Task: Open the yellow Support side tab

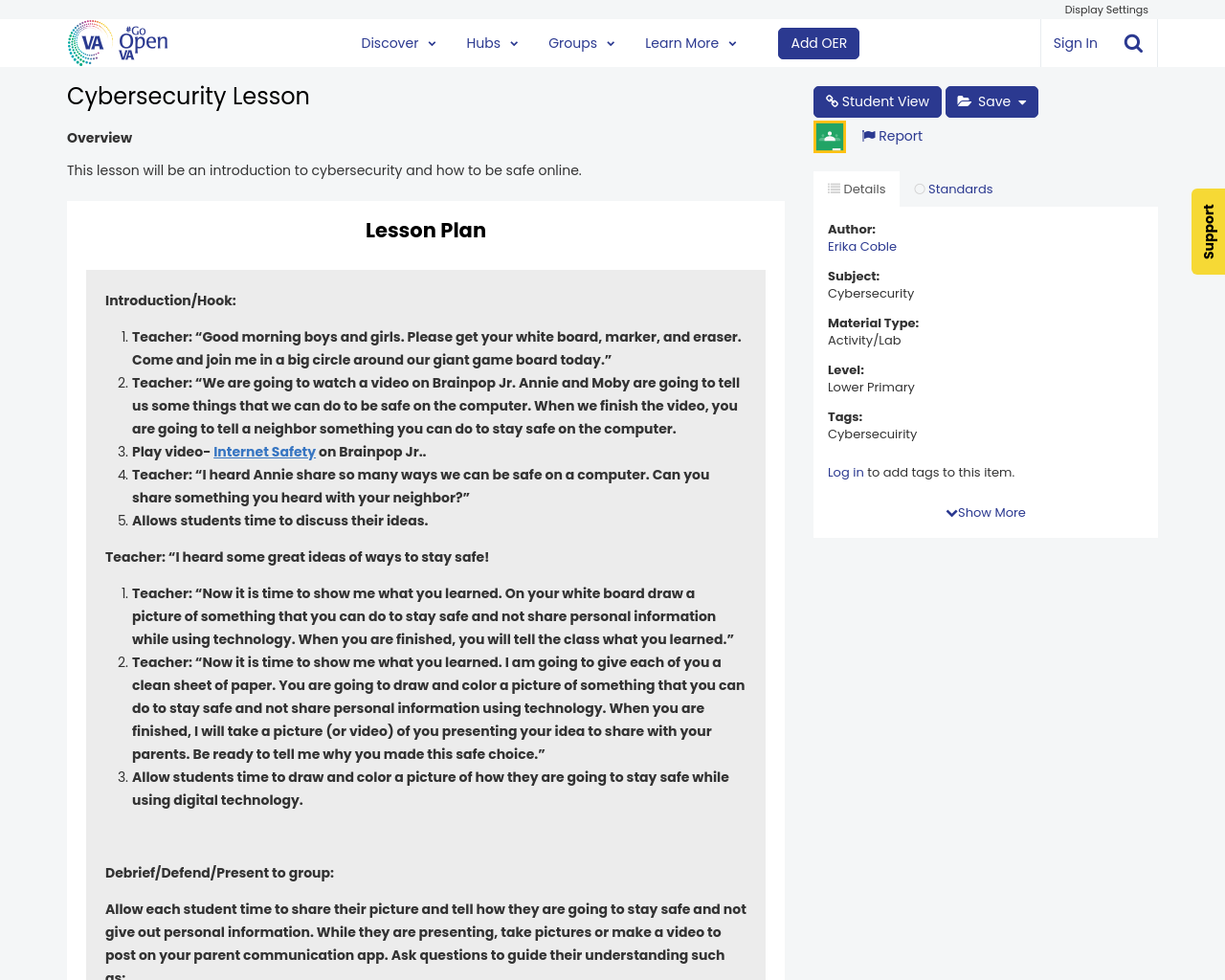Action: (1208, 232)
